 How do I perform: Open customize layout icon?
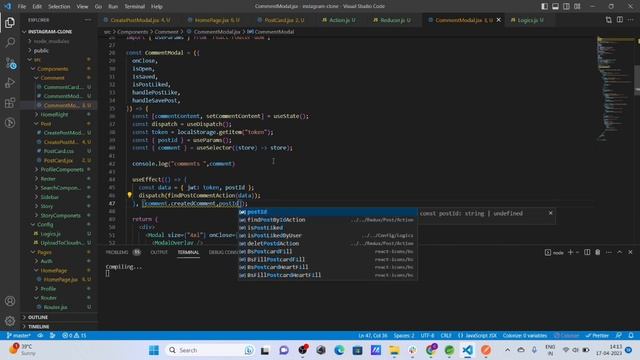tap(577, 6)
